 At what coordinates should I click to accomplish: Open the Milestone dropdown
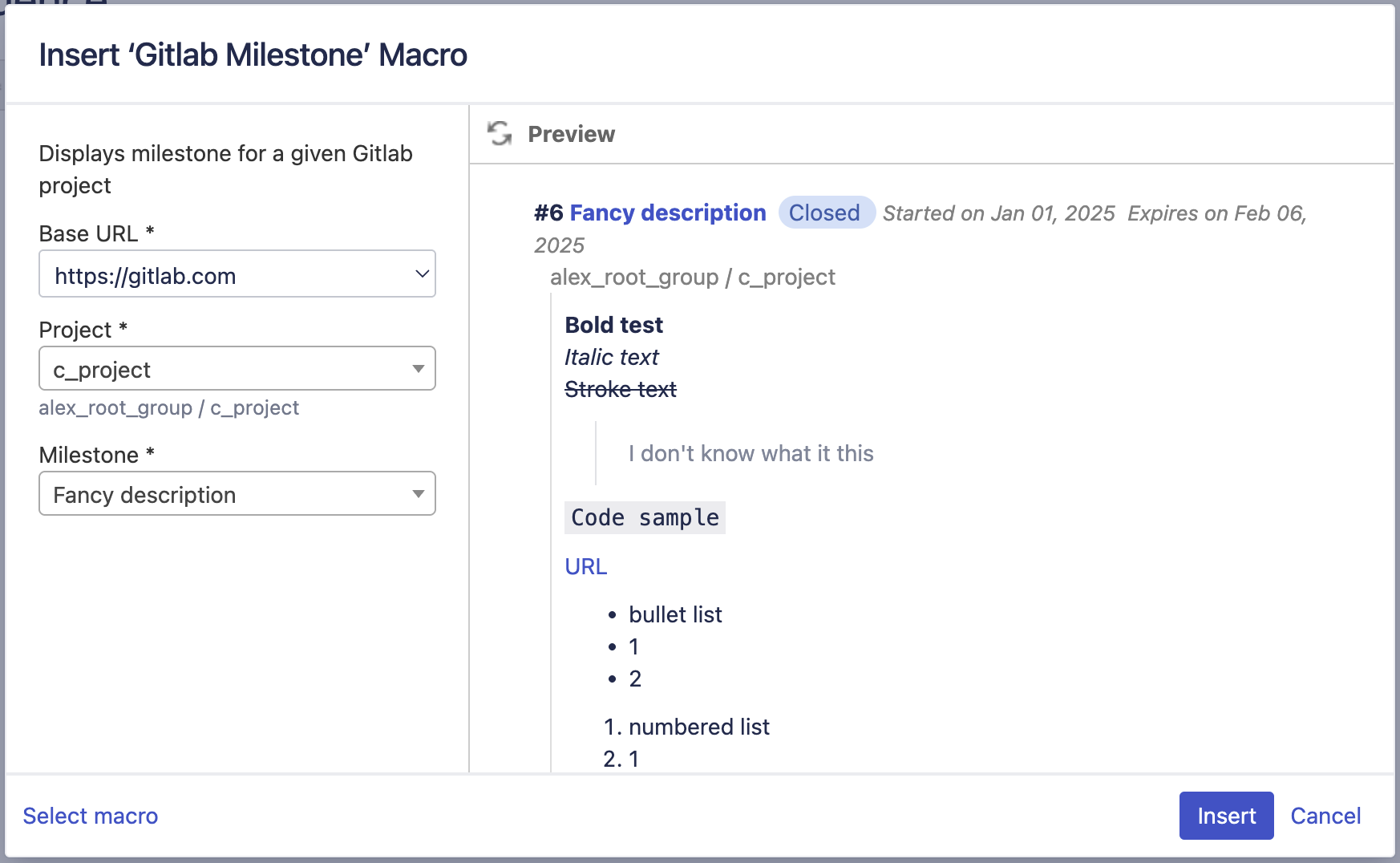(x=237, y=494)
